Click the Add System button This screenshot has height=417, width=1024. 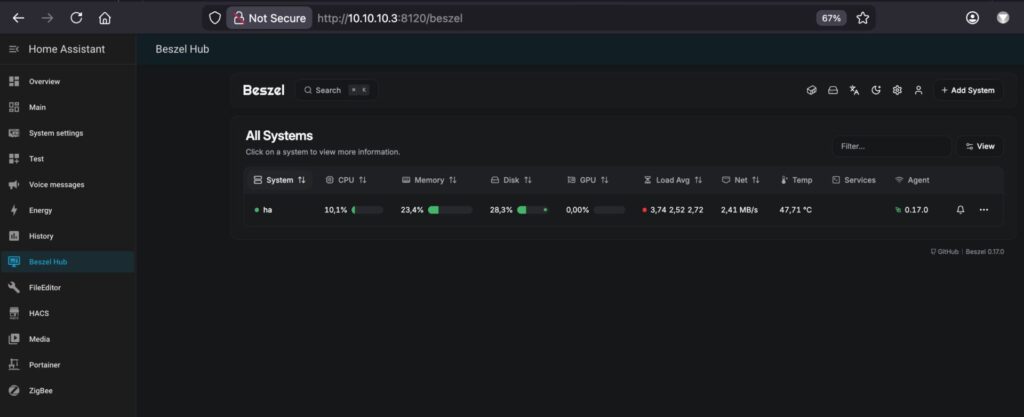(x=968, y=90)
